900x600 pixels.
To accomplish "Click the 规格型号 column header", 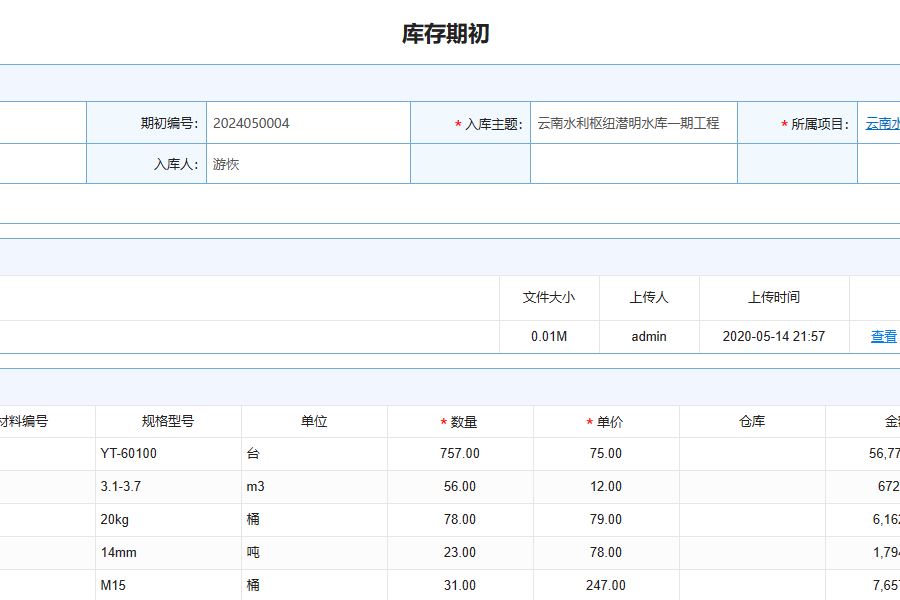I will pos(168,422).
